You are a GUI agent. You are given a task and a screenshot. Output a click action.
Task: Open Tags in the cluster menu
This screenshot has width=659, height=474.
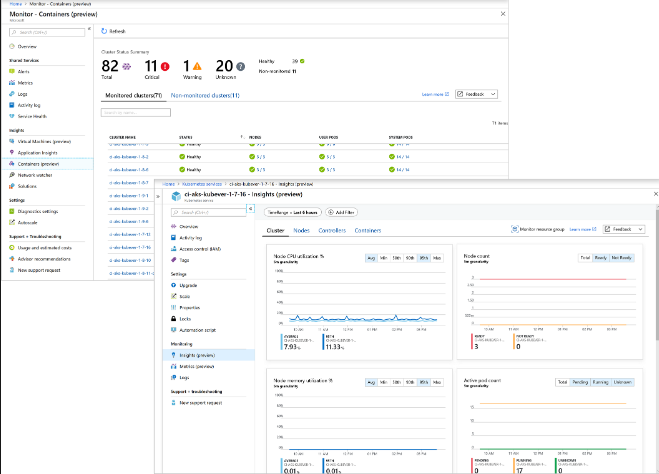[184, 260]
